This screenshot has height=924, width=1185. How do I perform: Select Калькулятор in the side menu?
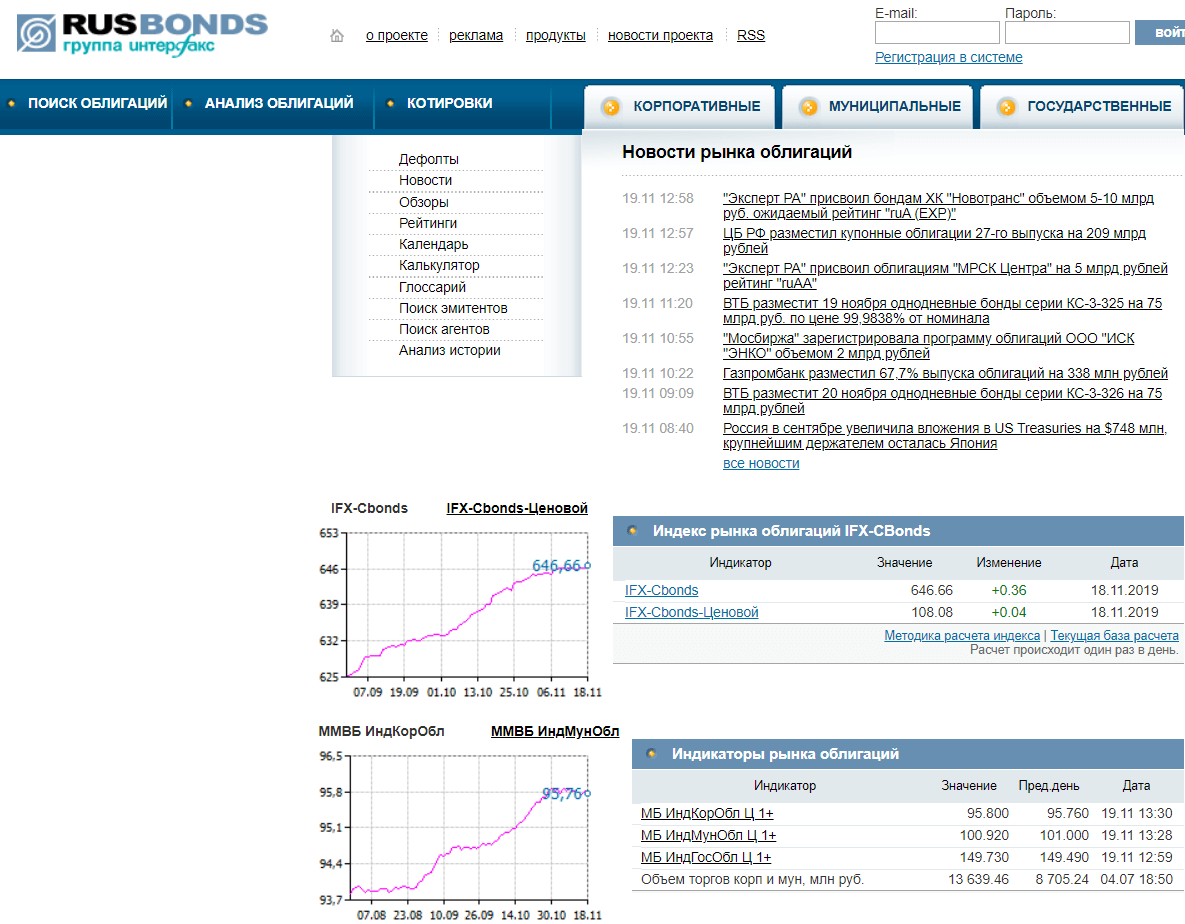point(439,265)
